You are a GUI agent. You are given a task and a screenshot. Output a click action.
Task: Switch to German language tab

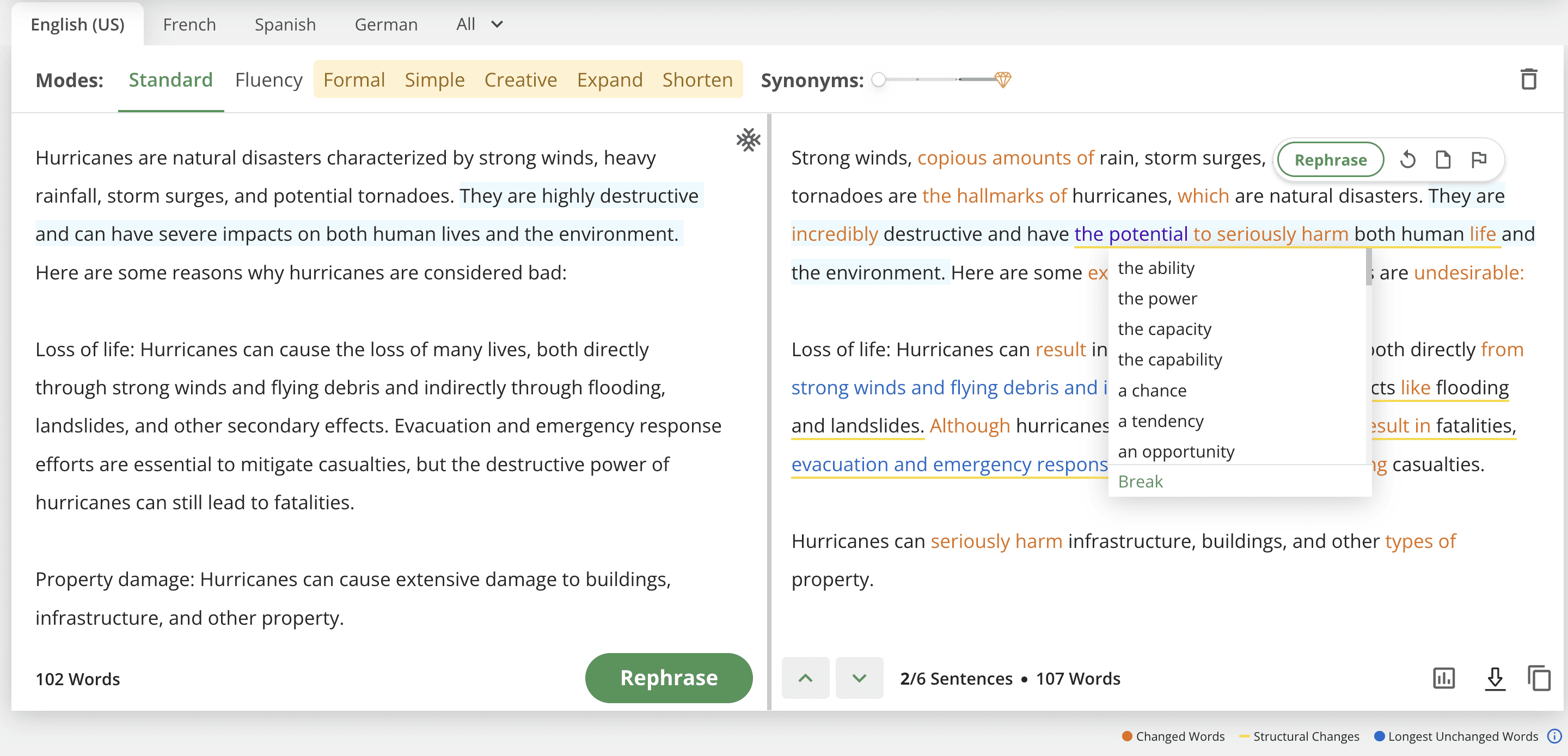click(386, 25)
